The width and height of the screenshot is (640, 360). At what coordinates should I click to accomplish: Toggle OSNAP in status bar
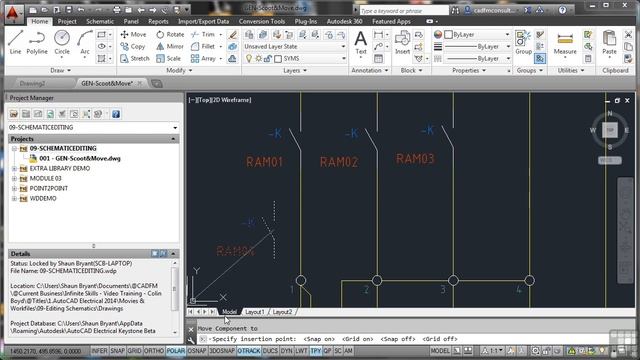point(197,351)
